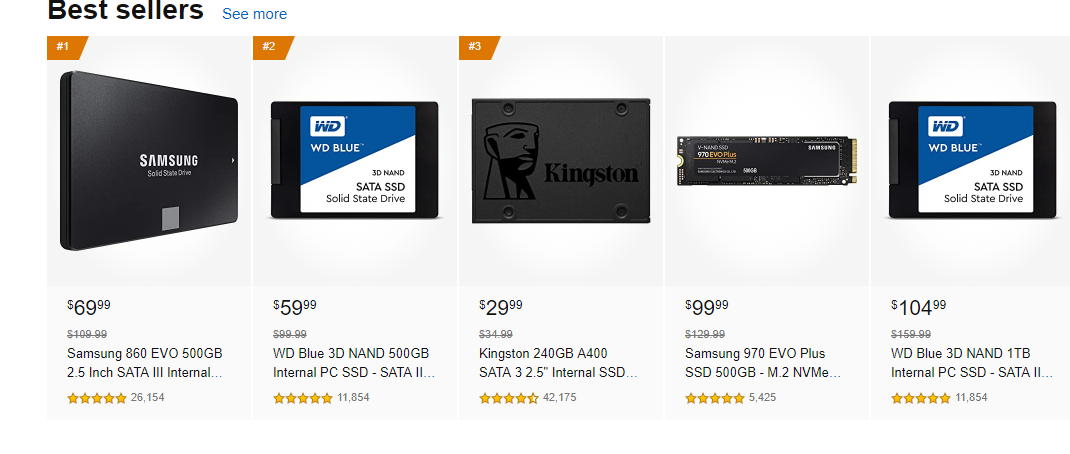Viewport: 1070px width, 454px height.
Task: Open WD Blue 3D NAND 500GB title
Action: click(354, 363)
